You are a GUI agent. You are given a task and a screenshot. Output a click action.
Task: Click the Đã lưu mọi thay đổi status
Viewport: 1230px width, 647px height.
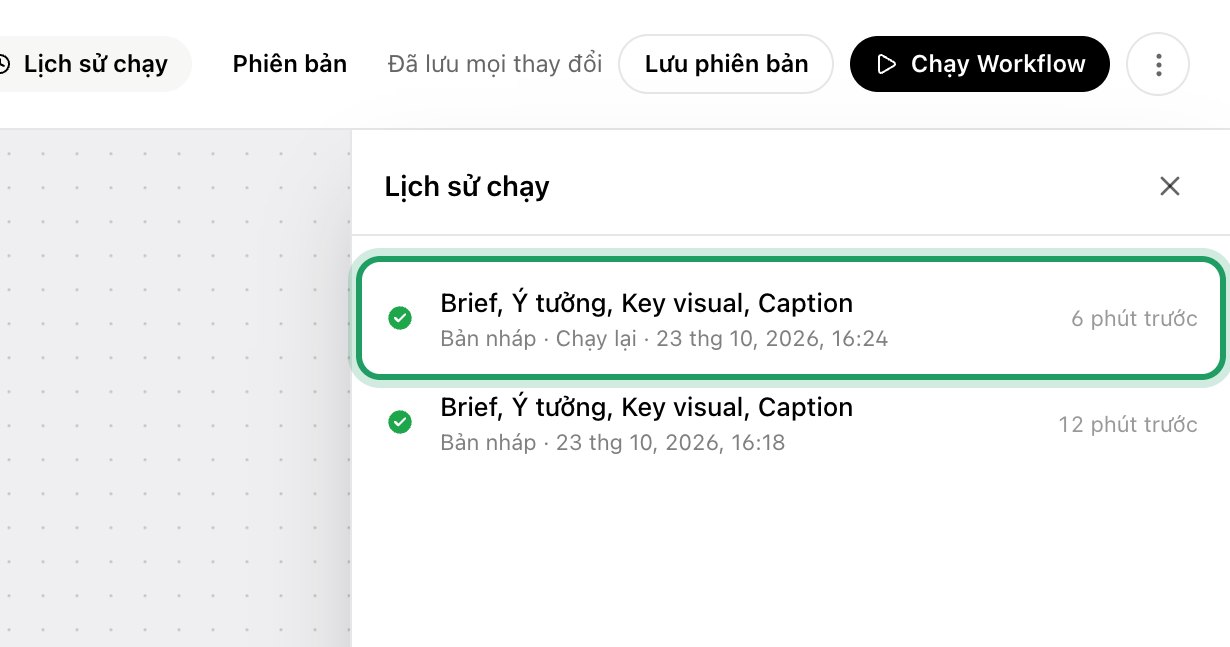495,64
